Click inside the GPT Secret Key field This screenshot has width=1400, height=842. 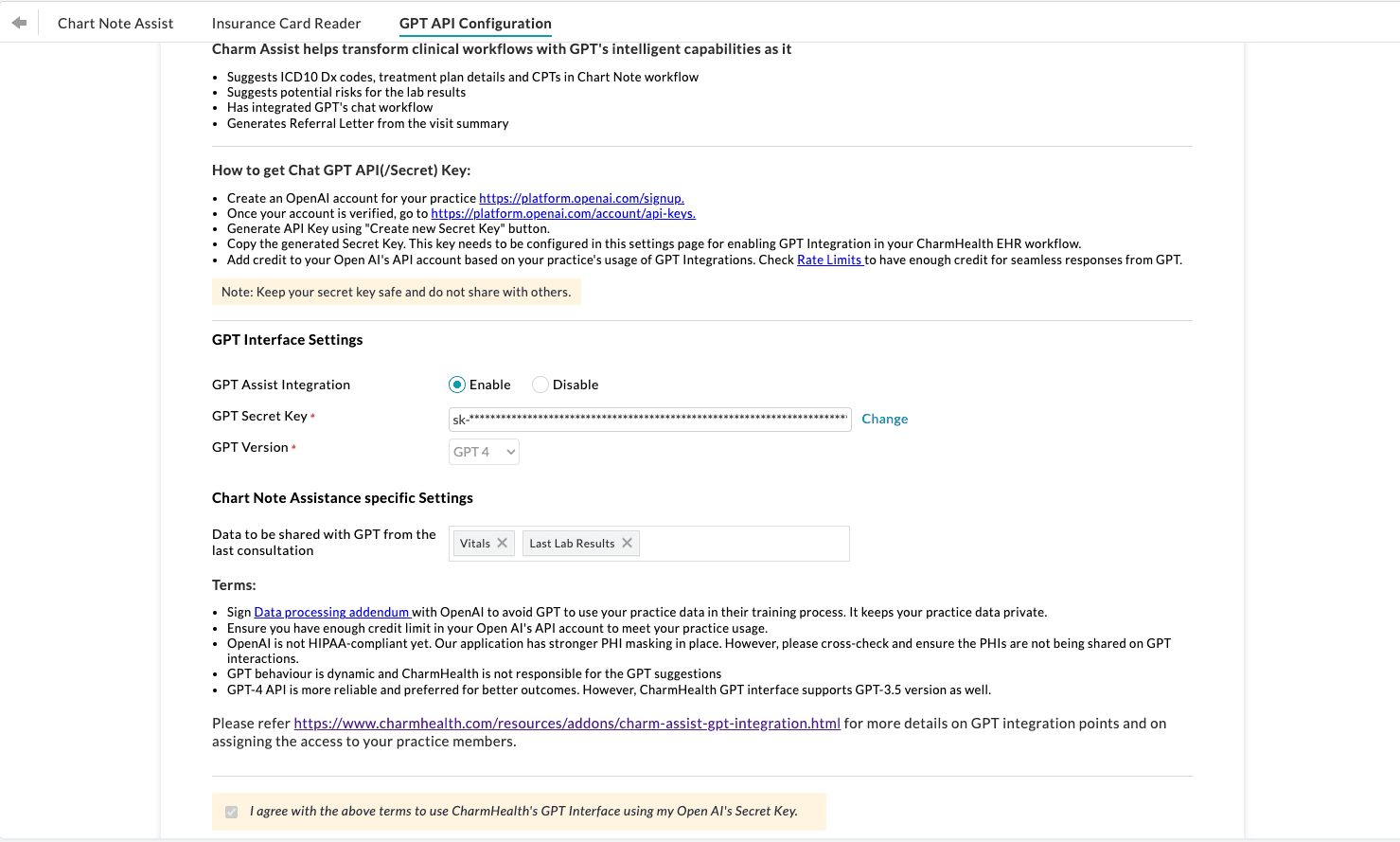(x=649, y=419)
